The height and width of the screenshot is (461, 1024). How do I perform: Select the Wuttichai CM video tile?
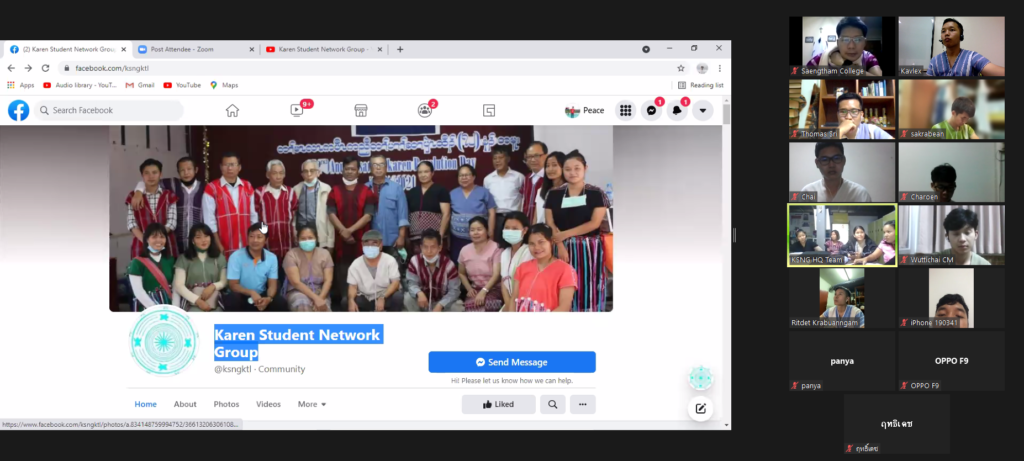click(x=952, y=235)
